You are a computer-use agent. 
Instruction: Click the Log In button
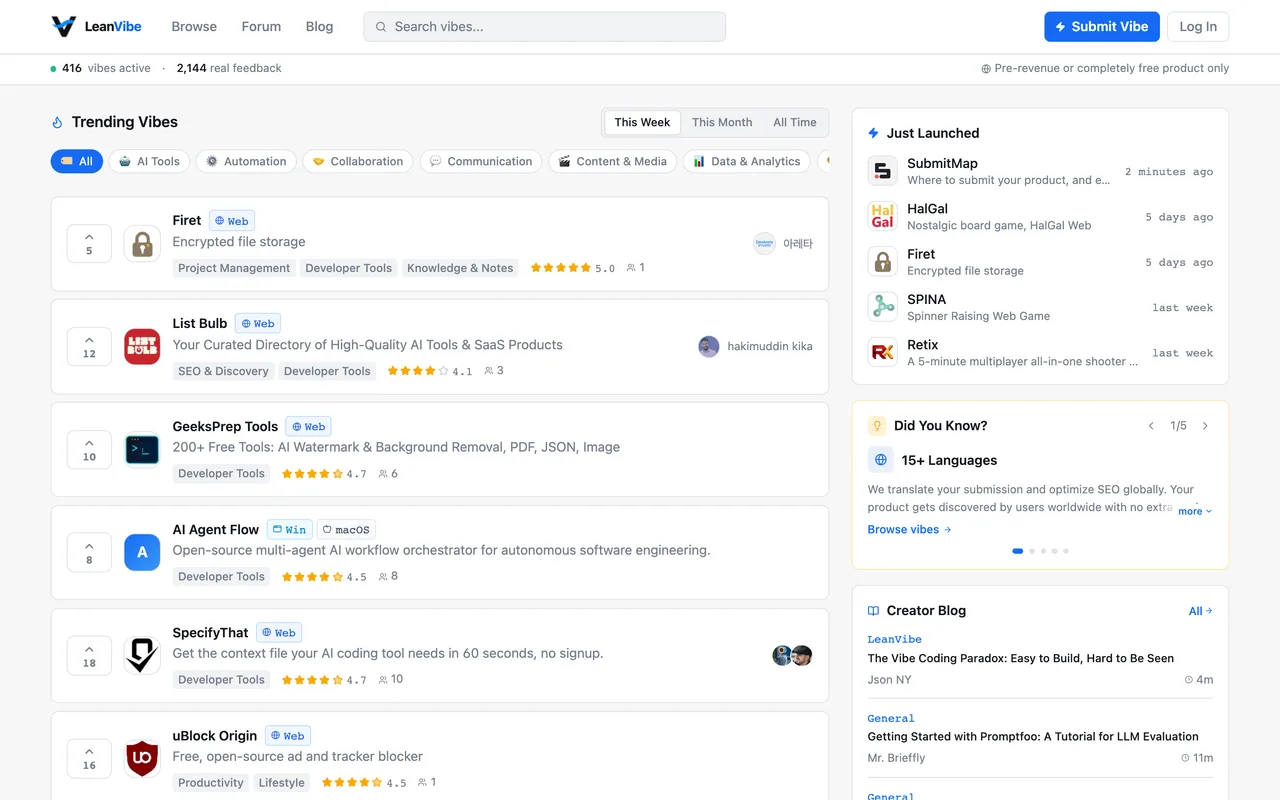click(x=1198, y=27)
